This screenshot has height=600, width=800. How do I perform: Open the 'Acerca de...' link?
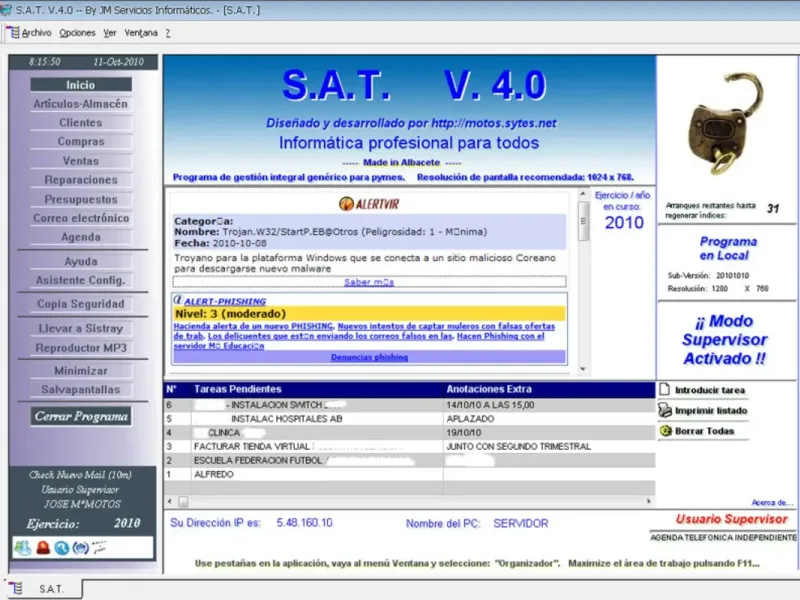pyautogui.click(x=772, y=503)
